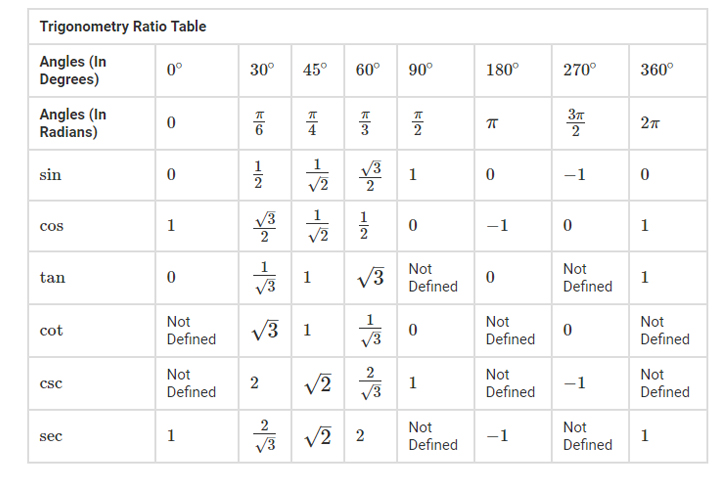Select the 180° column header

[502, 70]
